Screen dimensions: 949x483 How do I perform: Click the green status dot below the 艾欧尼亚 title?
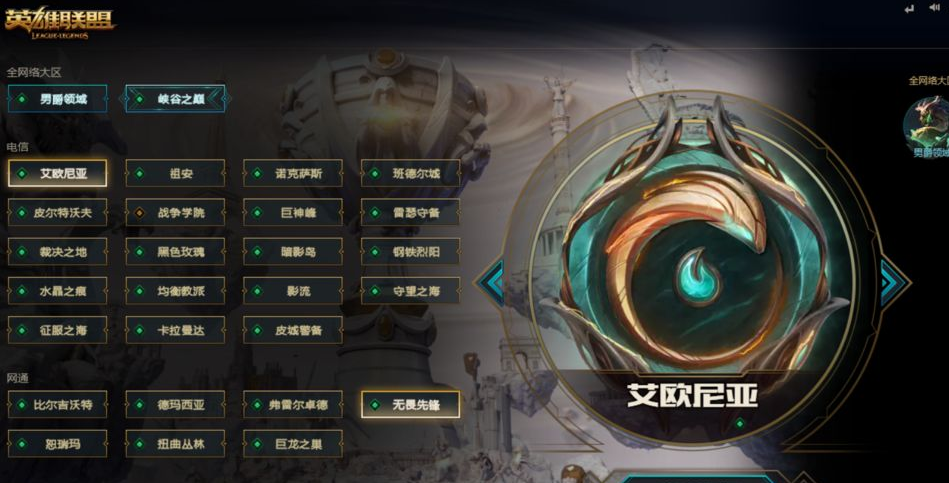740,423
